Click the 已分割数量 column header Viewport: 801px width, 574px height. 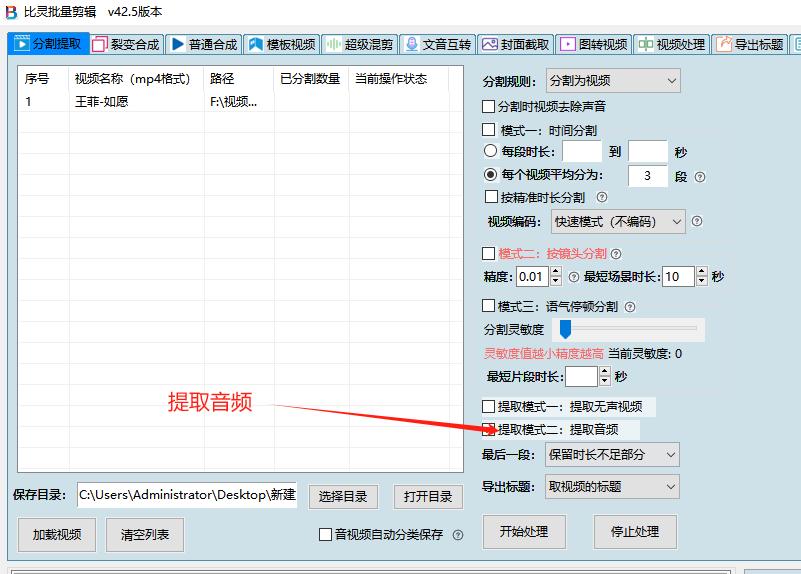point(310,79)
